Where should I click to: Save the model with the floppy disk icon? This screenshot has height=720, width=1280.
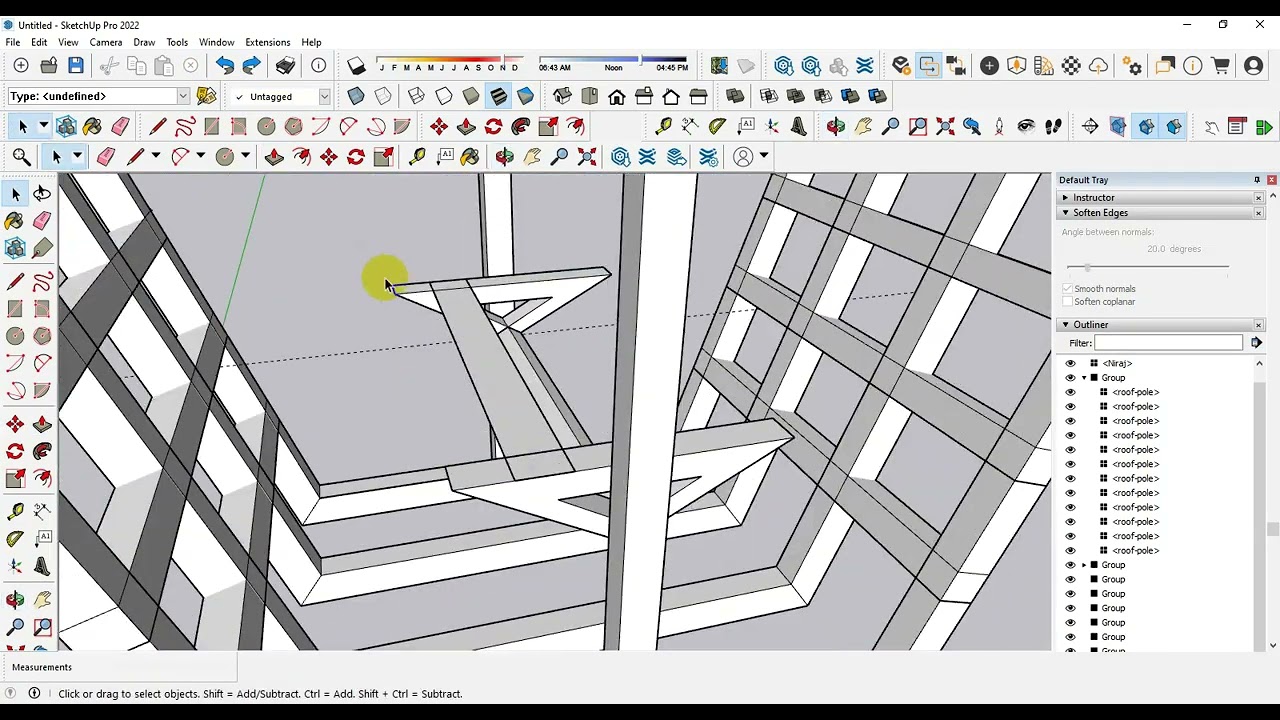pyautogui.click(x=76, y=66)
